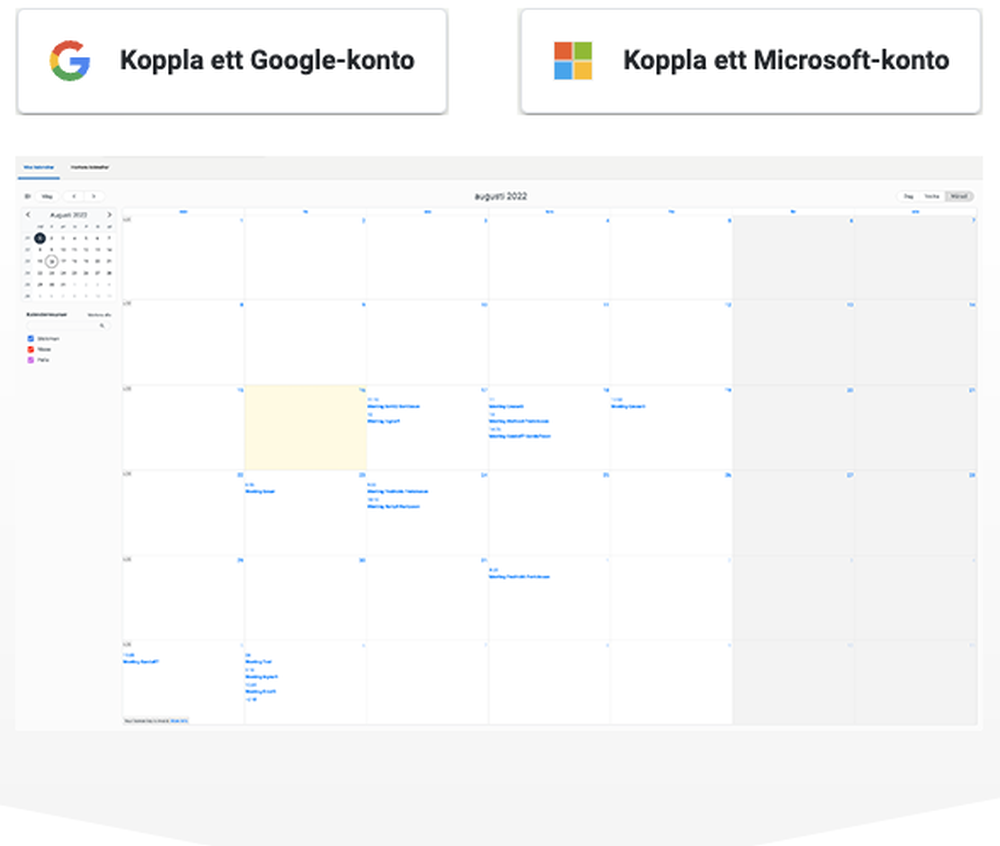Screen dimensions: 1000x846
Task: Toggle the purple calendar checkbox
Action: [x=30, y=360]
